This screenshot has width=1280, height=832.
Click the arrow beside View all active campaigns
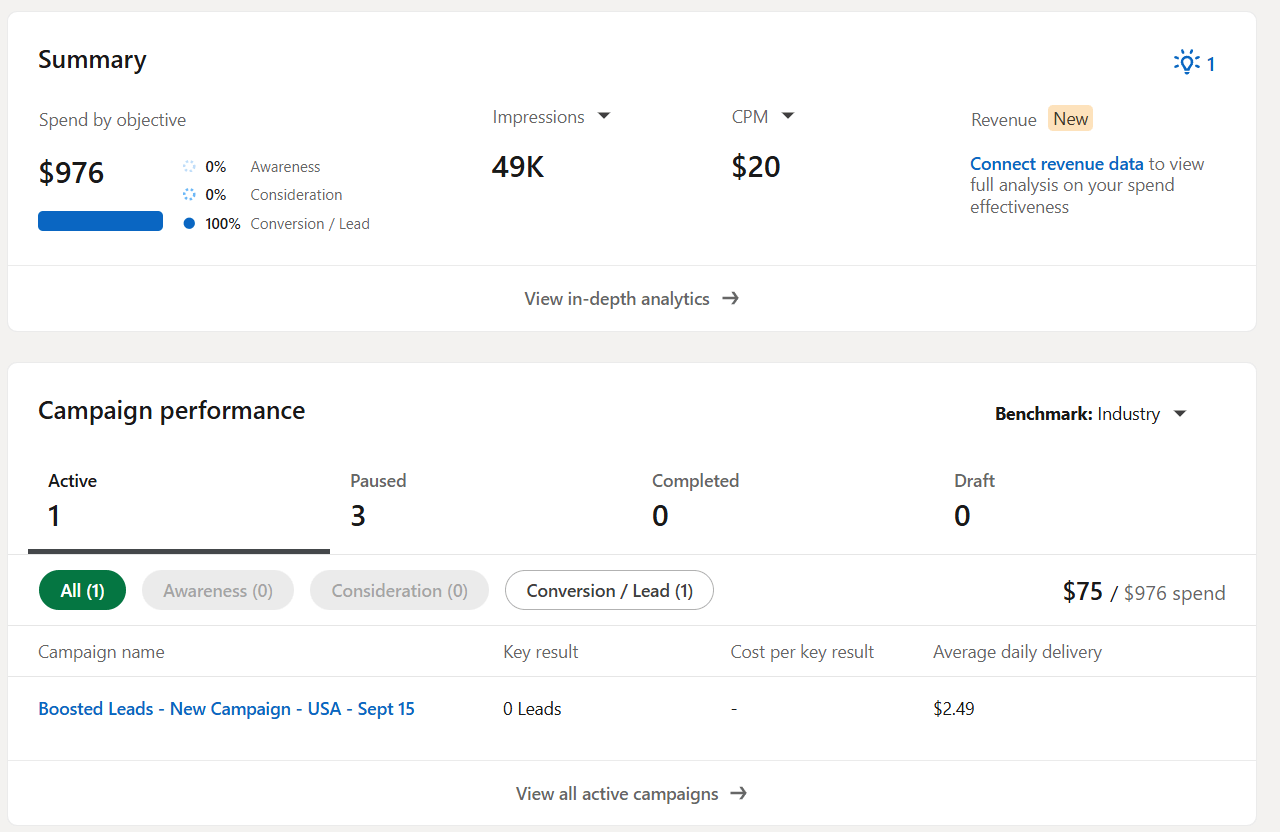coord(738,793)
